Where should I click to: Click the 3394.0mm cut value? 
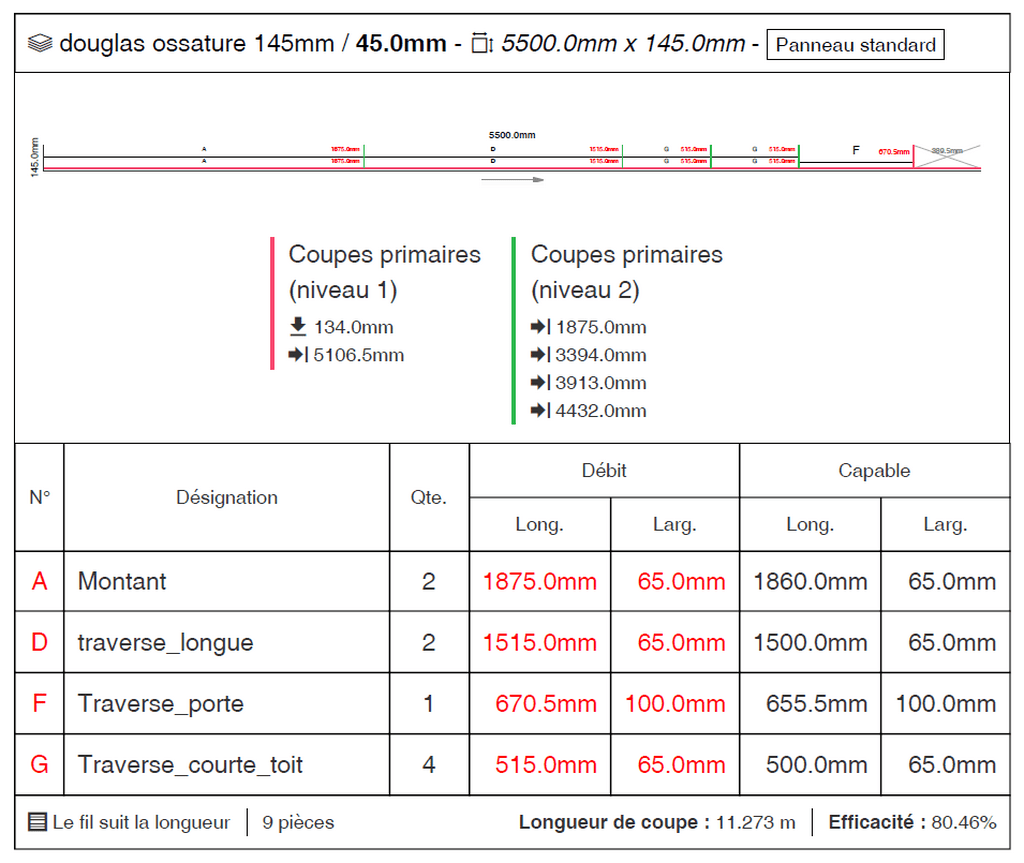pos(601,355)
